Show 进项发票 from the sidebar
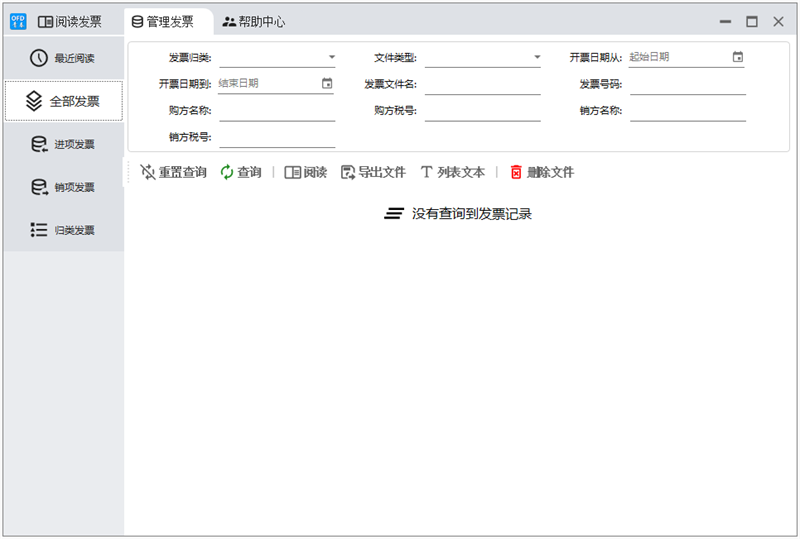The height and width of the screenshot is (539, 800). [x=63, y=144]
